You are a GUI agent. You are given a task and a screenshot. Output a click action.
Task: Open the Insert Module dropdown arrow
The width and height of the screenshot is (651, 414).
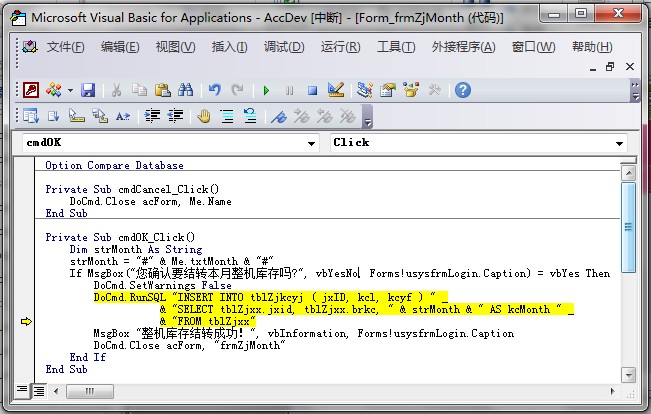coord(70,90)
